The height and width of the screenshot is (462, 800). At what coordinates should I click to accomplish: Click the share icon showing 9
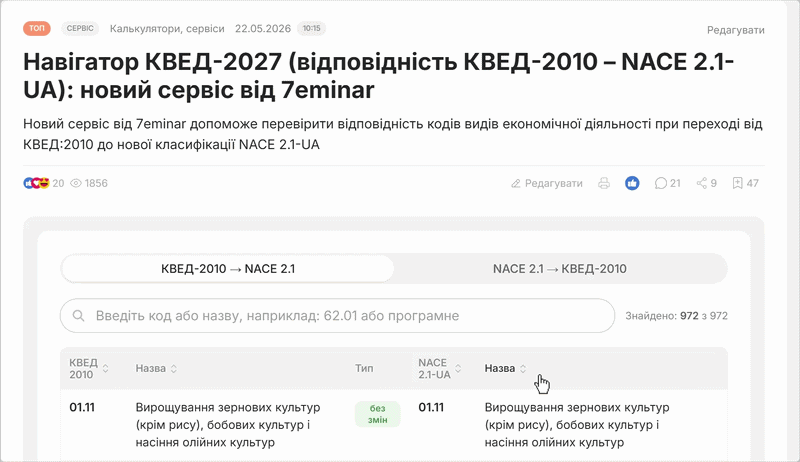[x=707, y=183]
